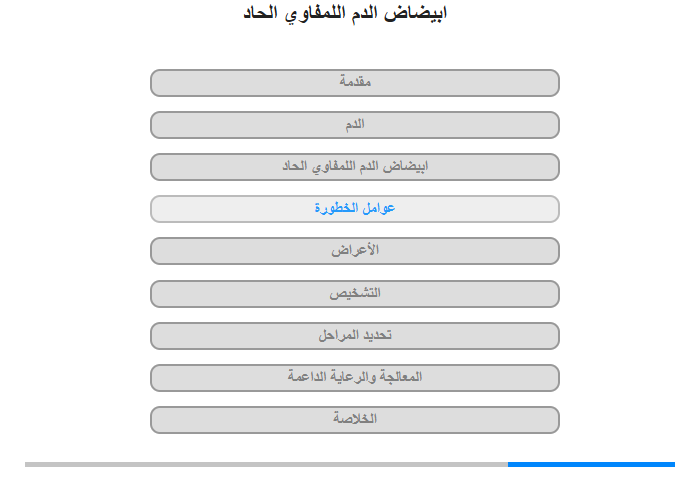The width and height of the screenshot is (700, 480).
Task: Select the الدم (Blood) menu button
Action: coord(355,125)
